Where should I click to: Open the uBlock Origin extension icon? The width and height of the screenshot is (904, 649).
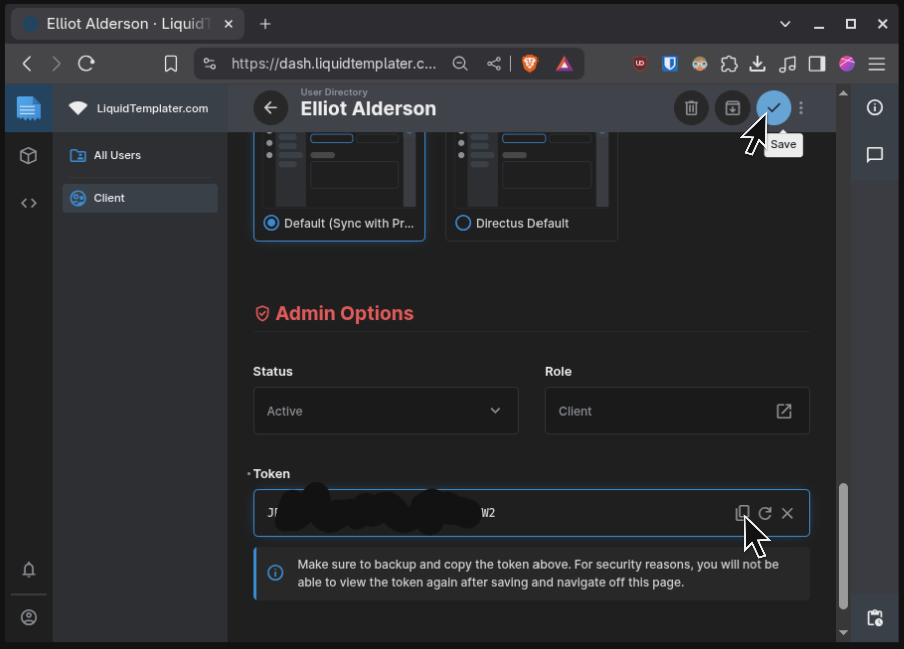click(640, 63)
